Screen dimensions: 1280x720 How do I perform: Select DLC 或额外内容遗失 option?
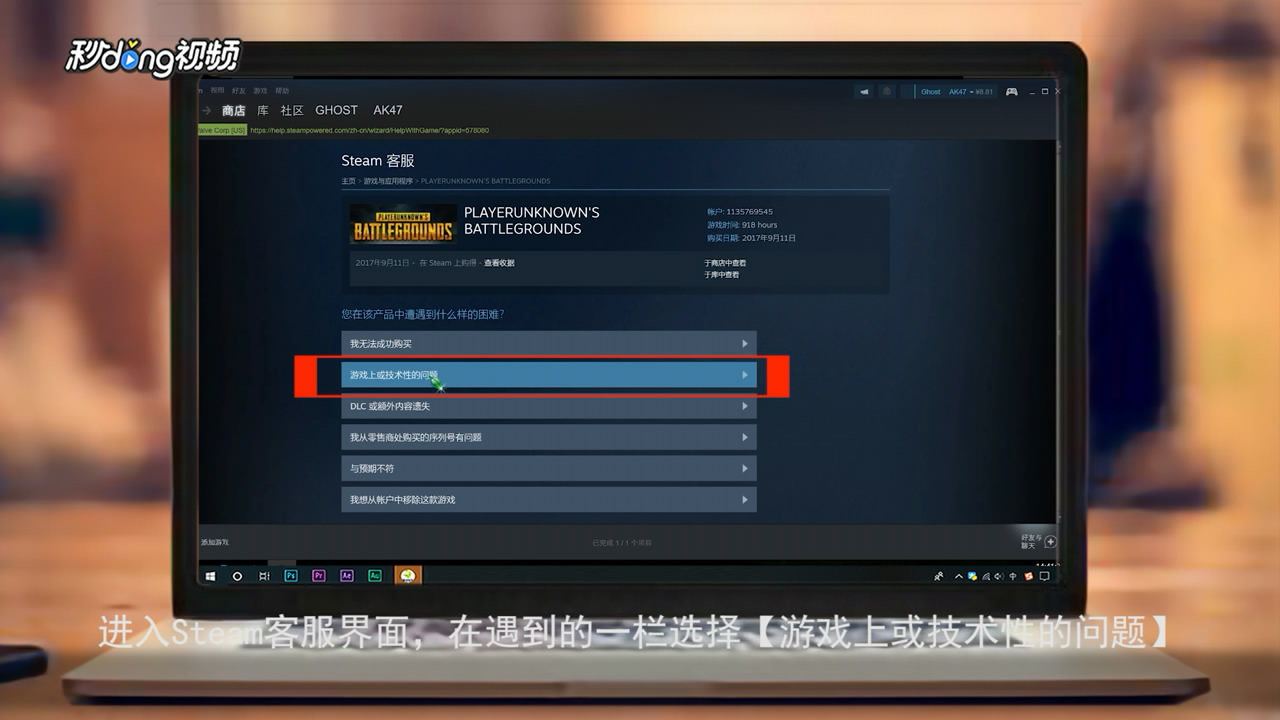click(548, 406)
